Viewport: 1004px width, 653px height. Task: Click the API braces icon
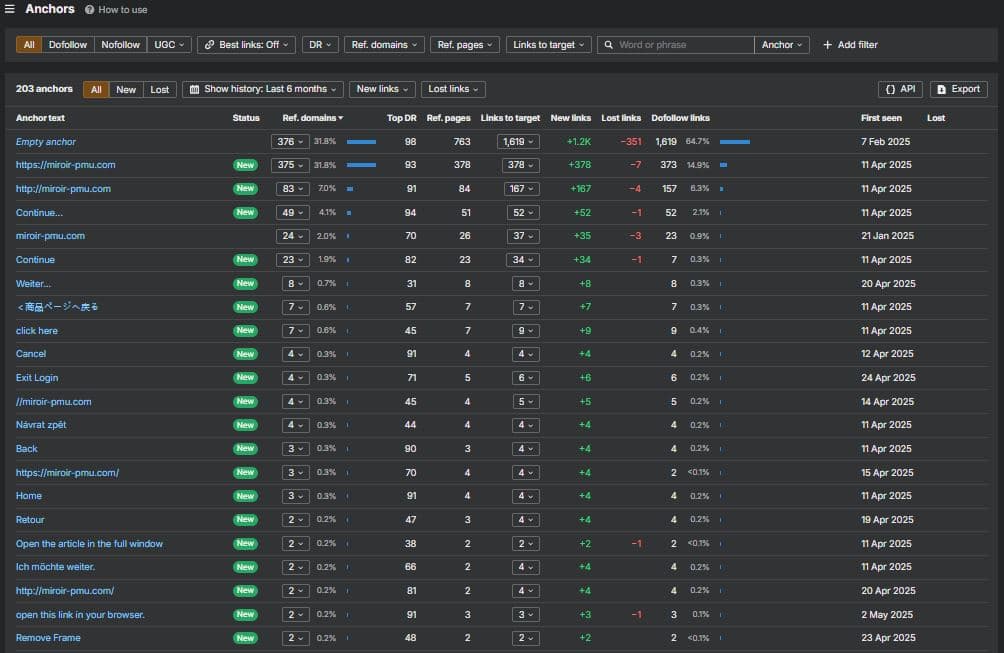pyautogui.click(x=890, y=89)
